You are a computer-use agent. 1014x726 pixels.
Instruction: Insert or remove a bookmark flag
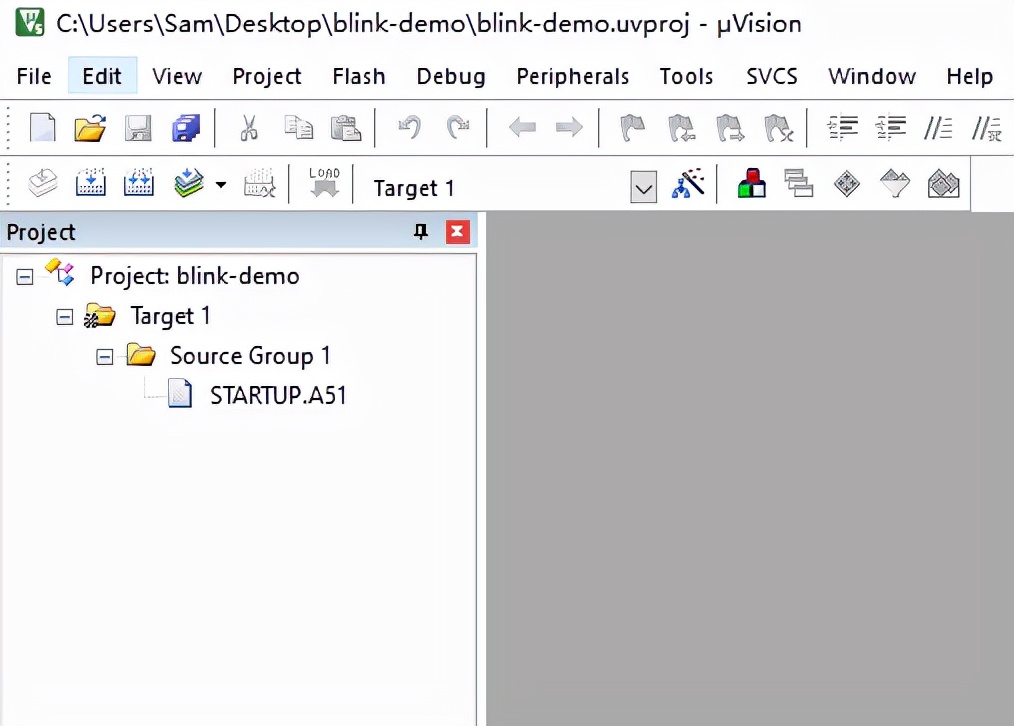click(632, 127)
